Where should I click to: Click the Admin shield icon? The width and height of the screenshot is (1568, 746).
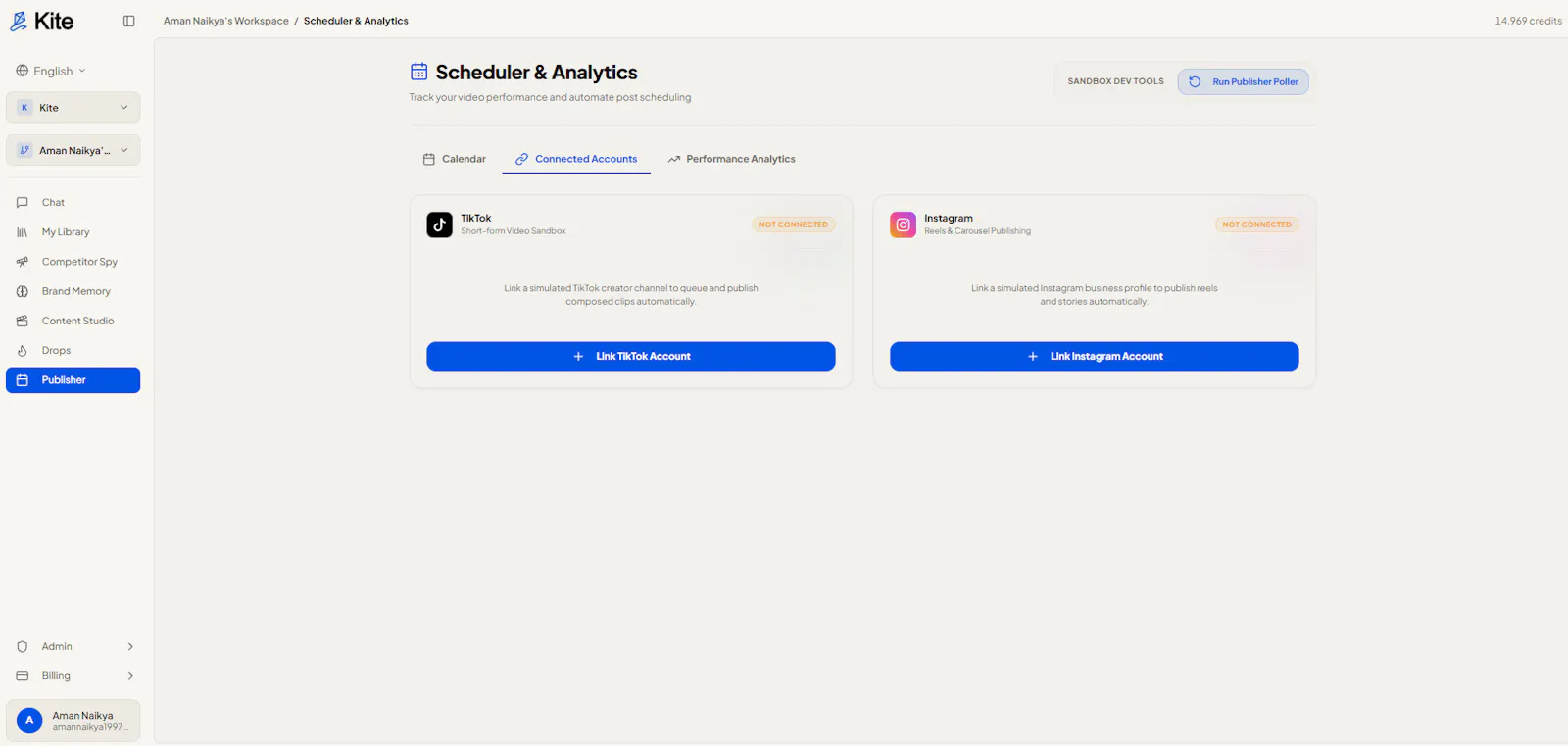(x=23, y=647)
